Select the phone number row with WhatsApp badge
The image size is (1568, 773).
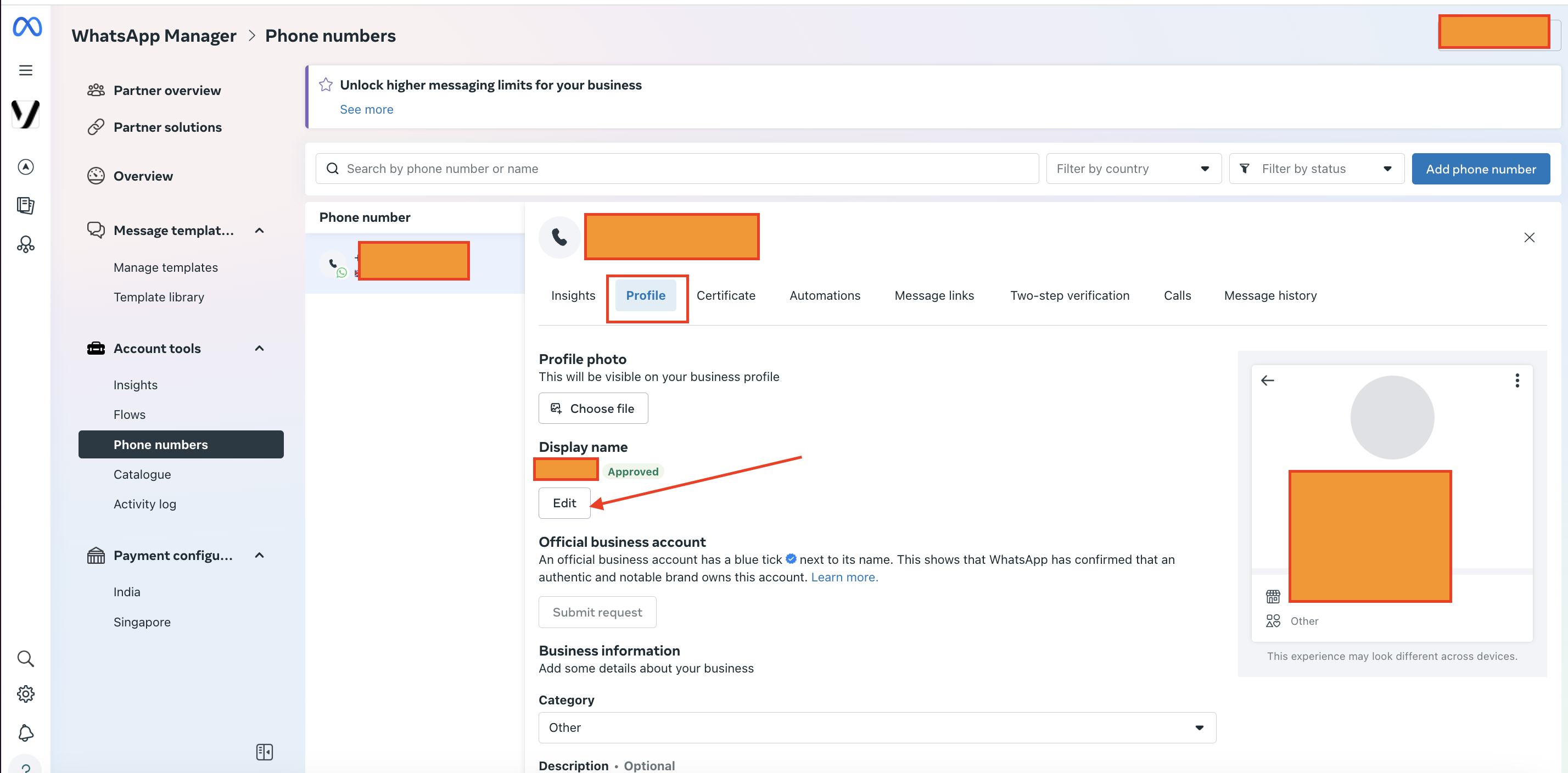coord(415,264)
